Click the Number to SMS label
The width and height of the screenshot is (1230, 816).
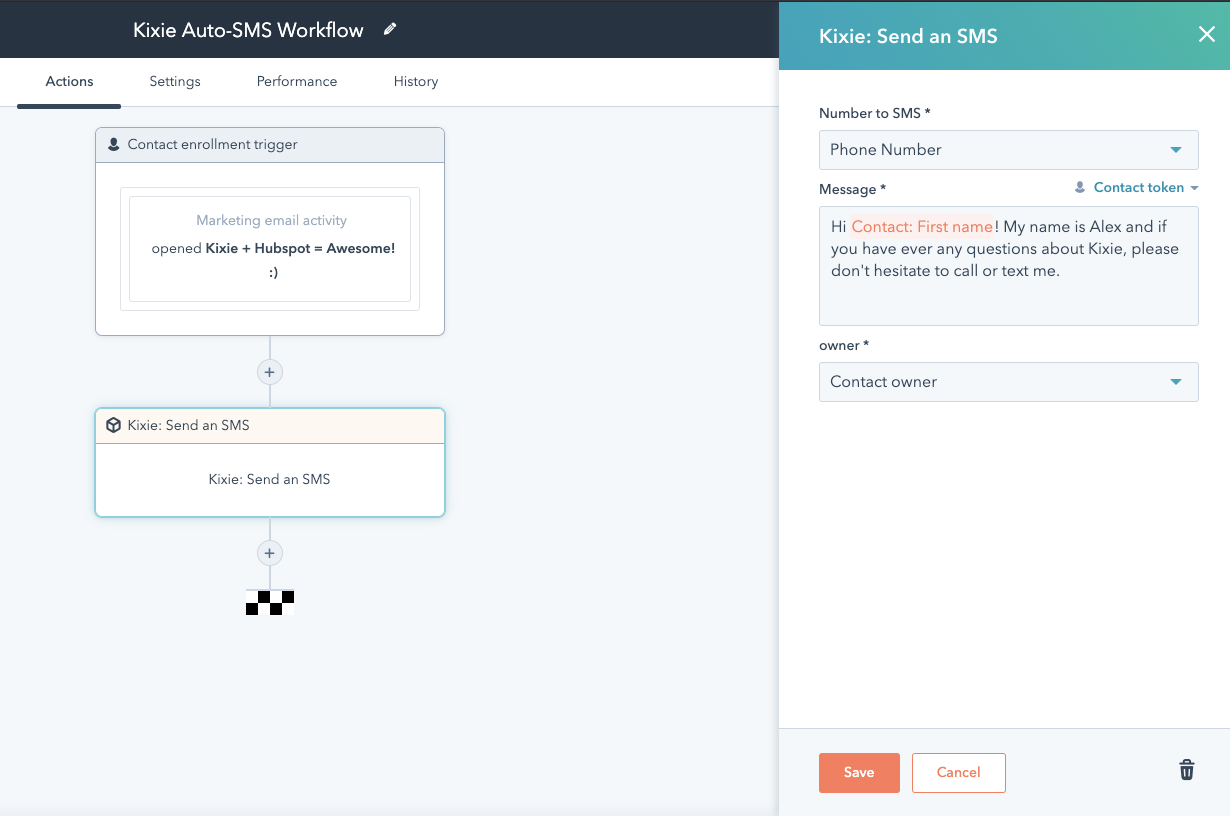click(x=875, y=113)
